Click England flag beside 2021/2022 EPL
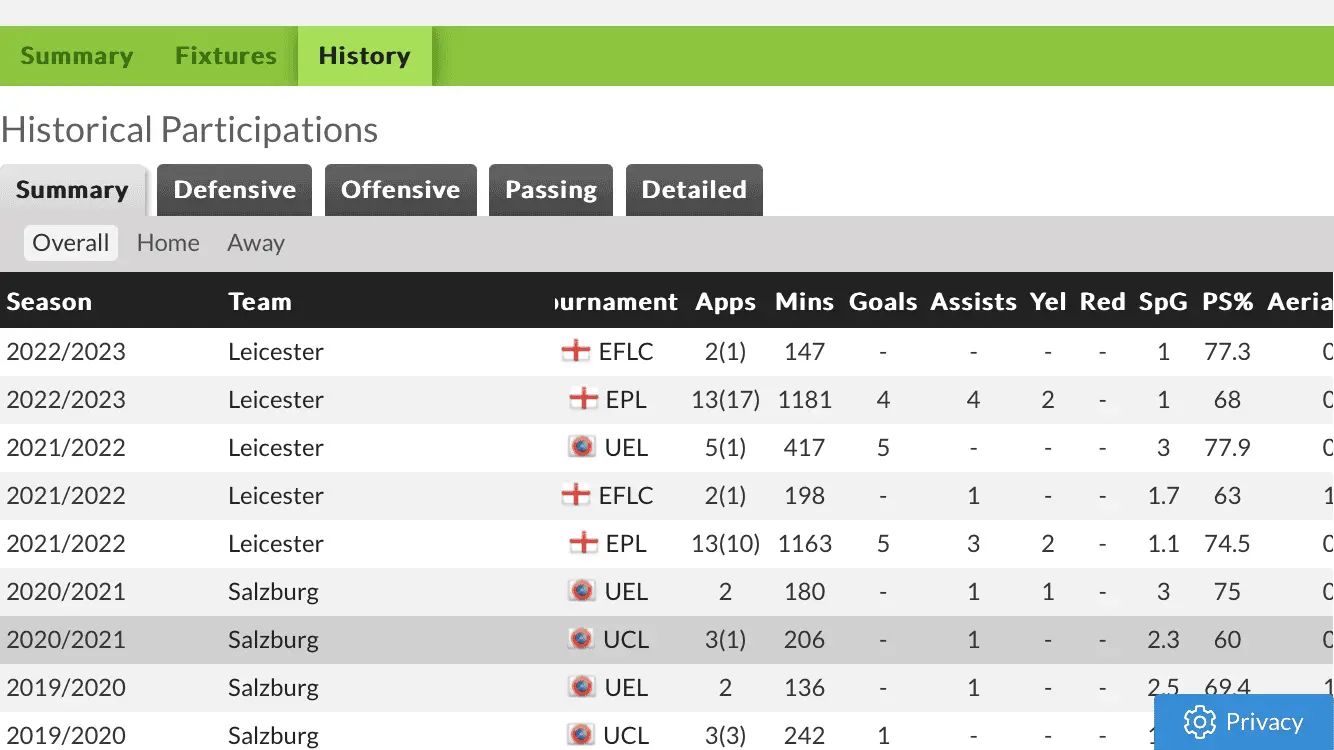The image size is (1334, 750). tap(583, 544)
